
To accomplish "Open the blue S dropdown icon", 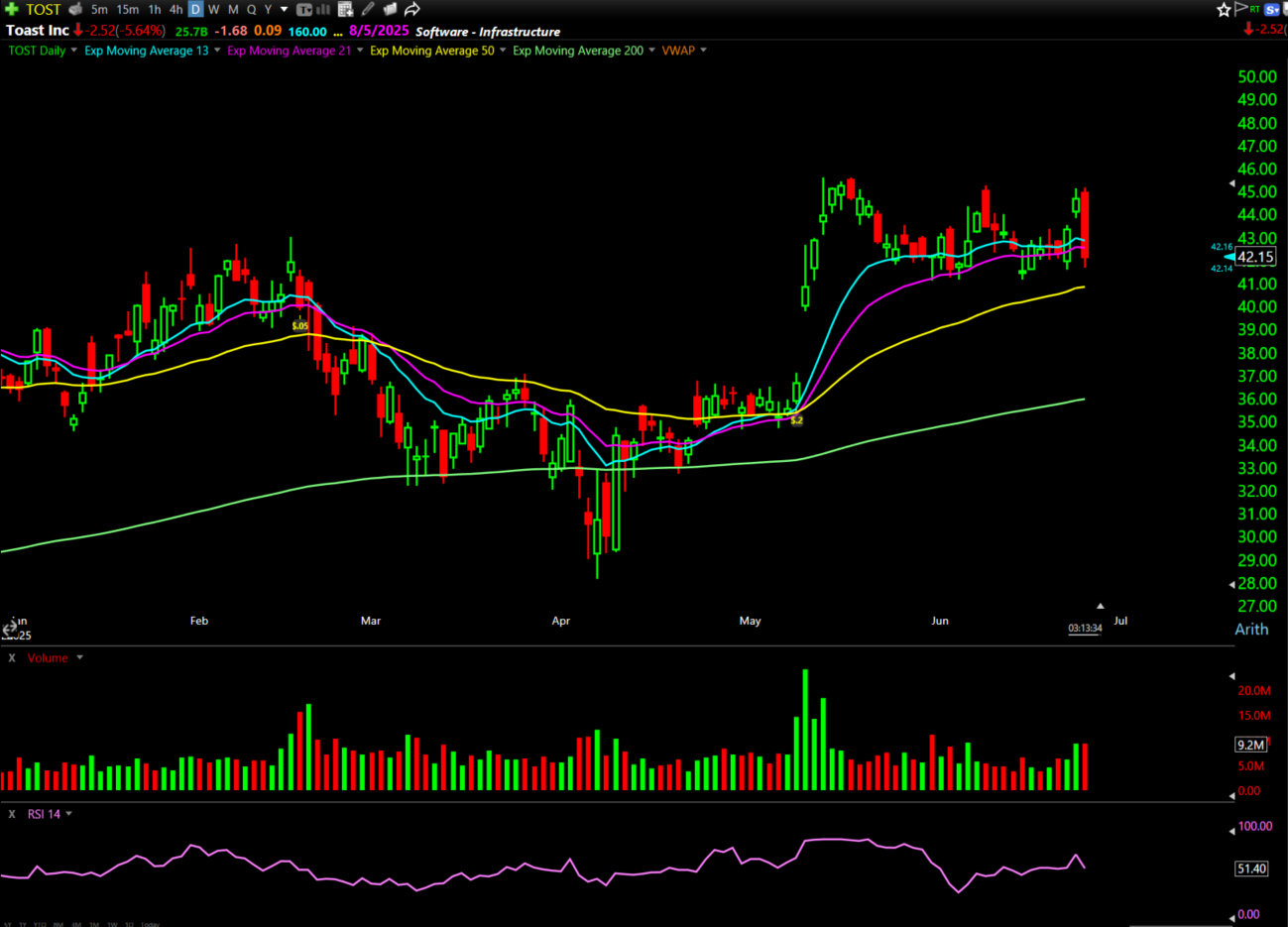I will point(1273,9).
